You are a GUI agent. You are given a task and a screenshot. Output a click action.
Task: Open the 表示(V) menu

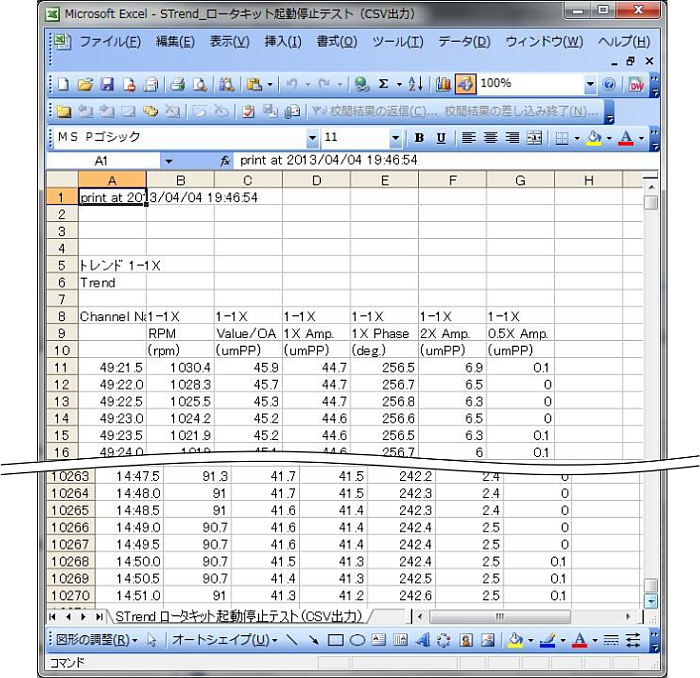(x=229, y=42)
